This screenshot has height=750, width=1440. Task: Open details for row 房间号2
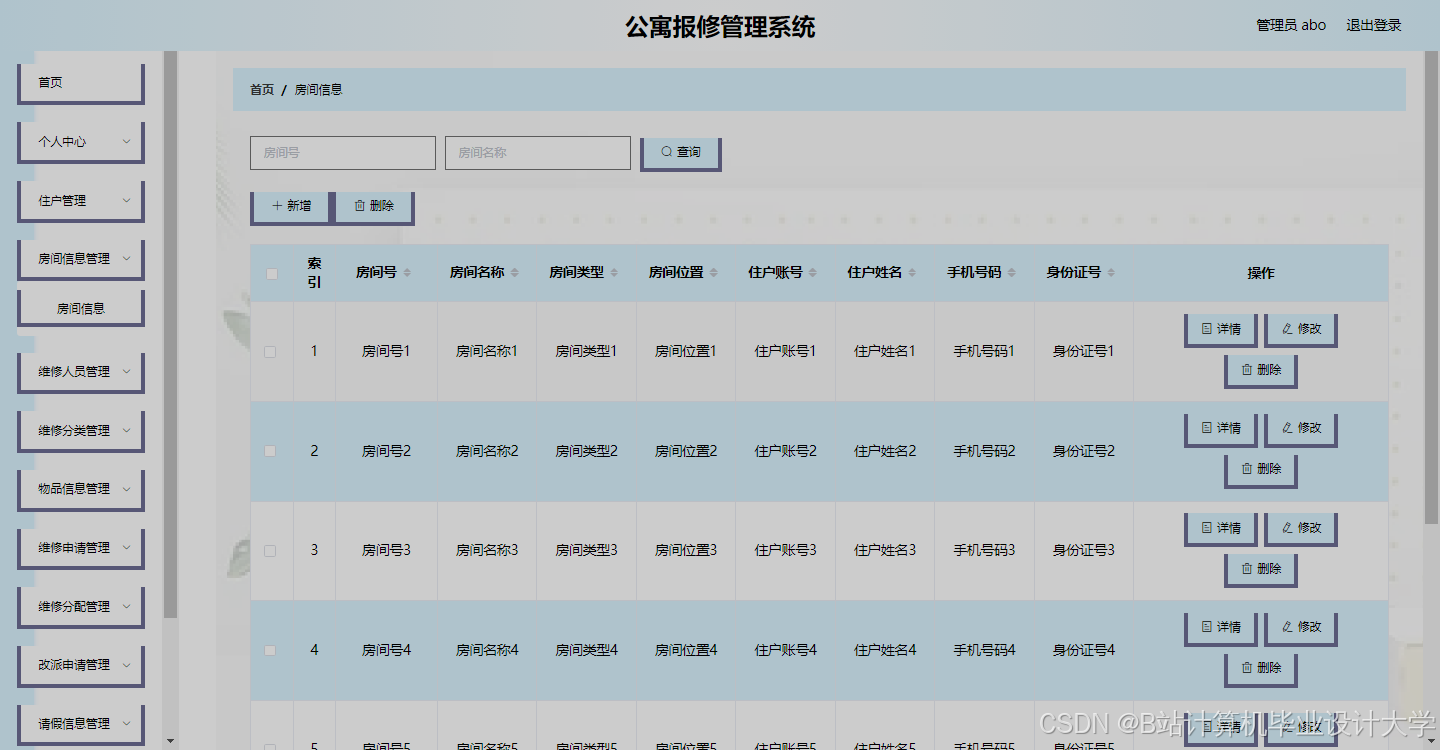(1221, 428)
